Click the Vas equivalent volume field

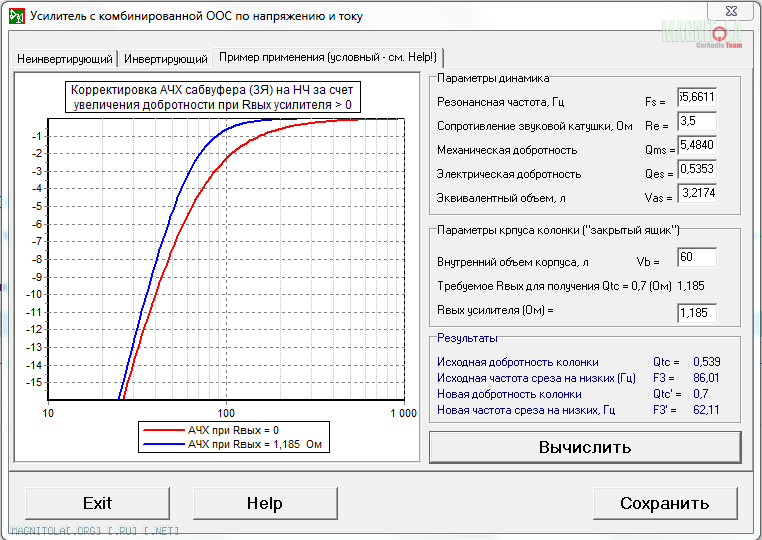[697, 194]
